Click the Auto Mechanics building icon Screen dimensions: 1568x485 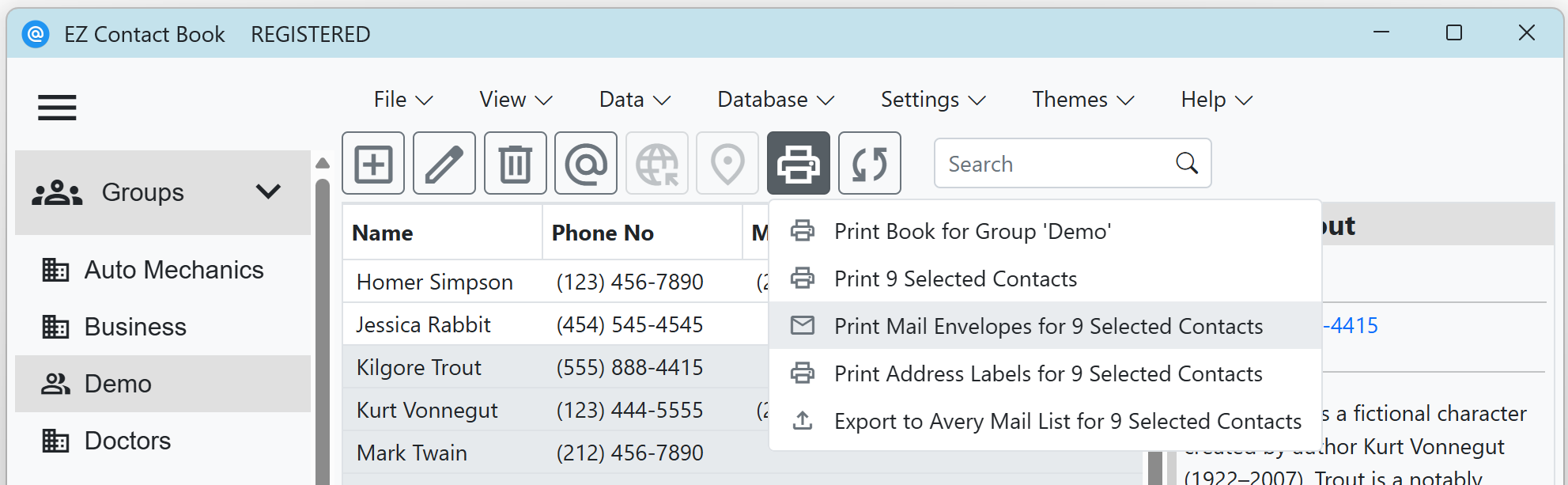click(55, 270)
